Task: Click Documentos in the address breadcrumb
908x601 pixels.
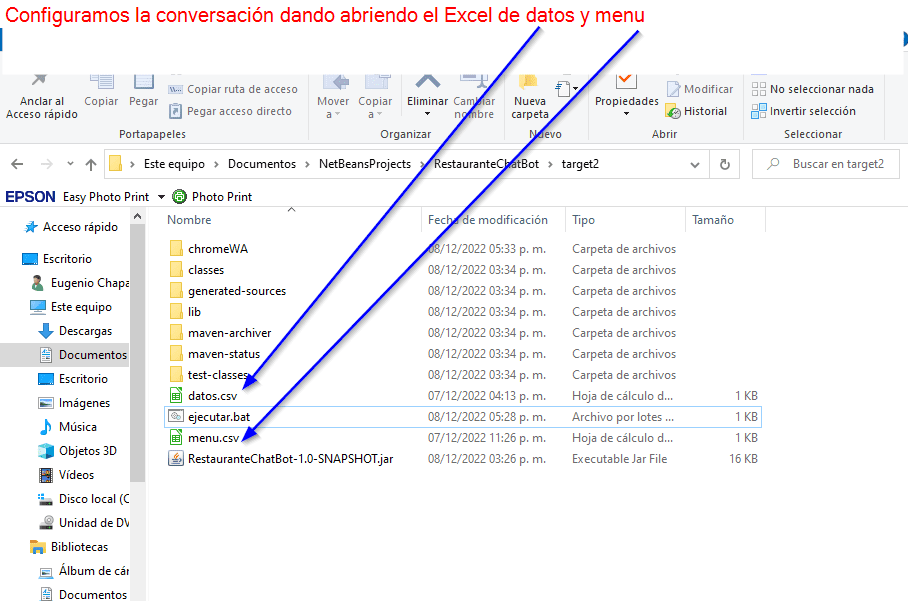Action: tap(262, 164)
